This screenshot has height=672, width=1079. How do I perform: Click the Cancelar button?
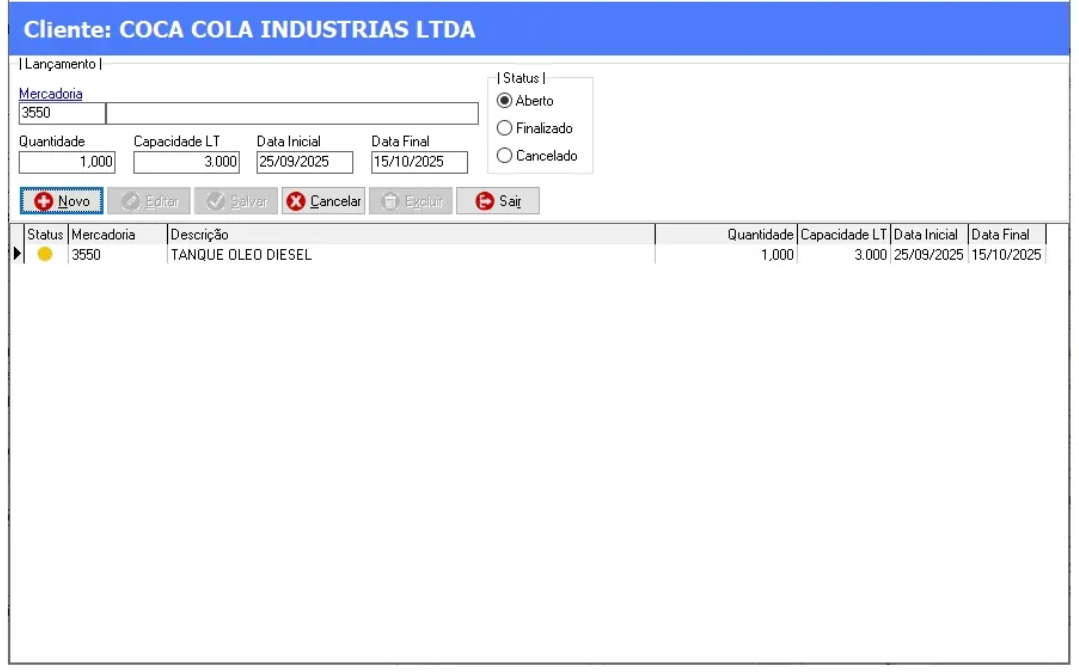[323, 201]
